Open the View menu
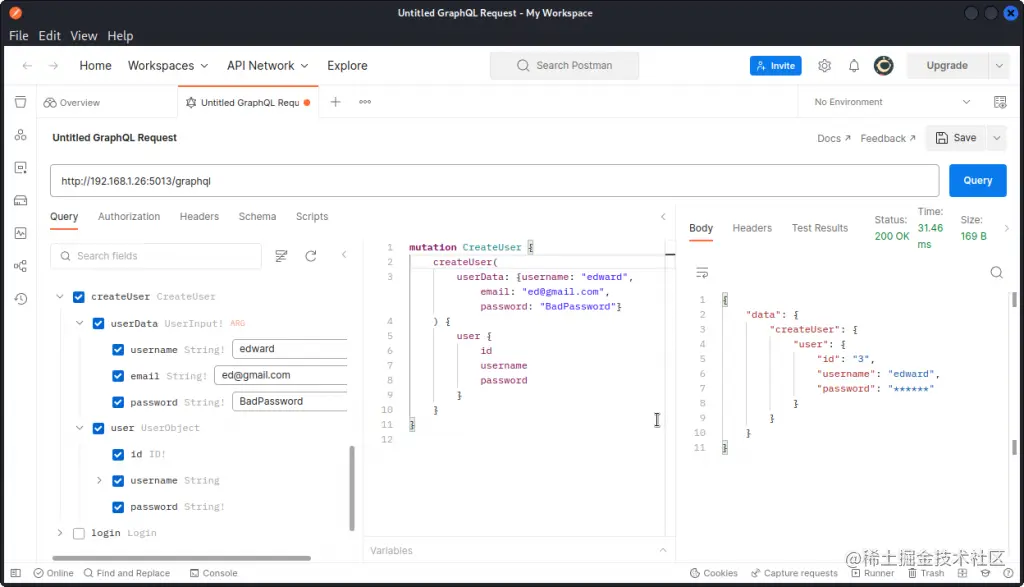 click(84, 36)
